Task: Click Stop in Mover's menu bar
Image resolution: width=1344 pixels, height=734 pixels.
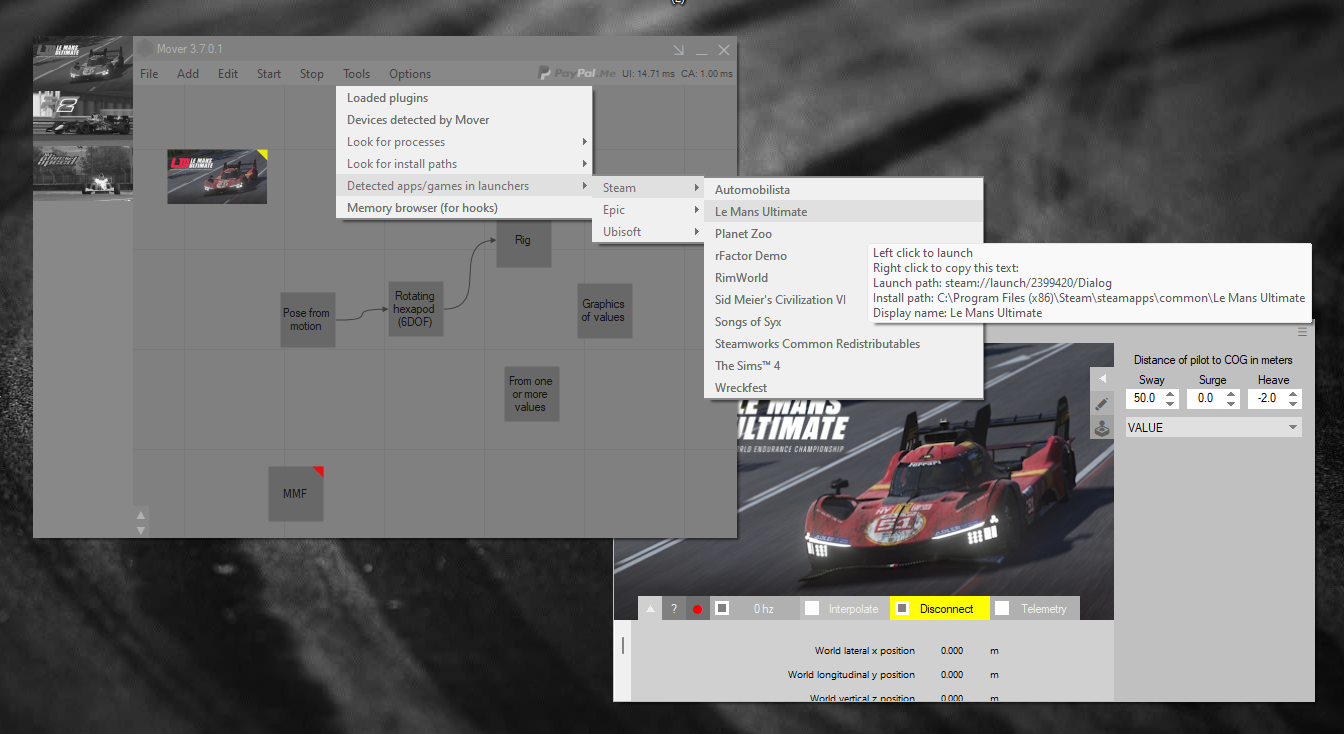Action: tap(312, 74)
